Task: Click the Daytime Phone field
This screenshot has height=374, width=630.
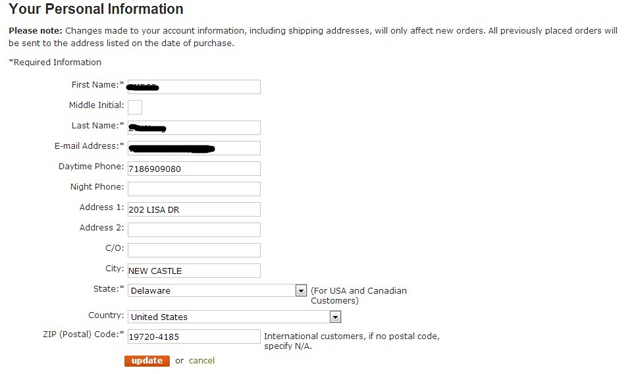Action: point(194,169)
